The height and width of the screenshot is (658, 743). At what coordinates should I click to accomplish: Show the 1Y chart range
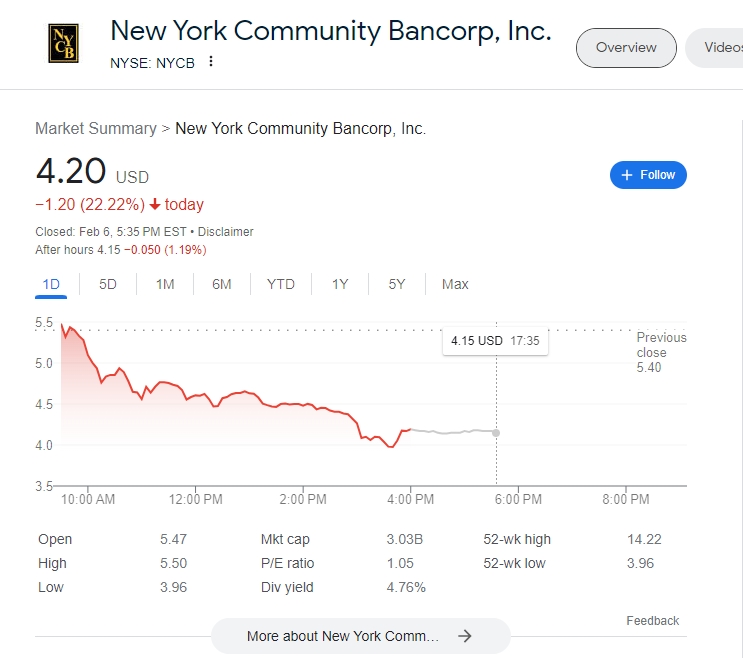pyautogui.click(x=340, y=284)
